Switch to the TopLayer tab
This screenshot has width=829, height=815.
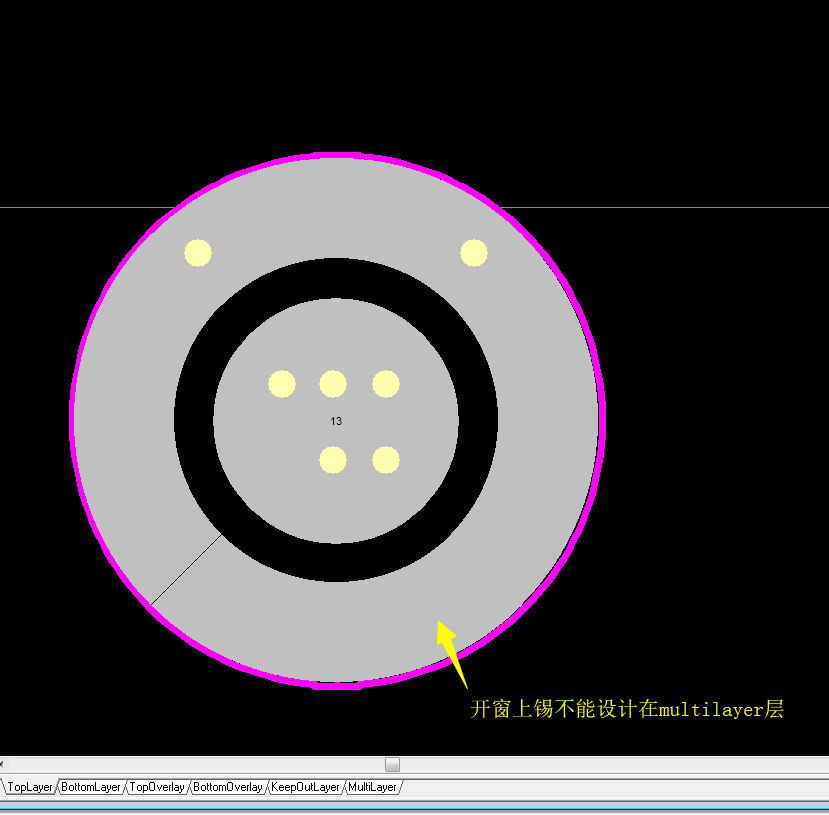[x=29, y=787]
